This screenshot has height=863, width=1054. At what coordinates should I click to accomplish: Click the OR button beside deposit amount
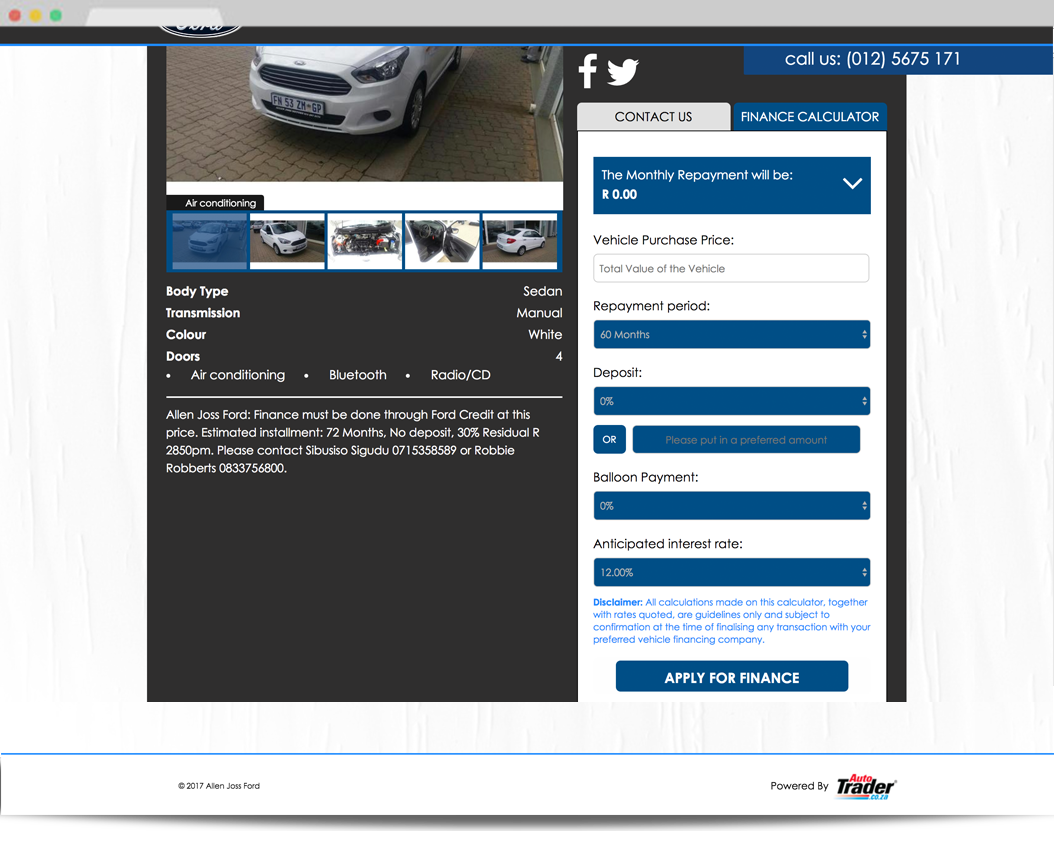tap(609, 440)
